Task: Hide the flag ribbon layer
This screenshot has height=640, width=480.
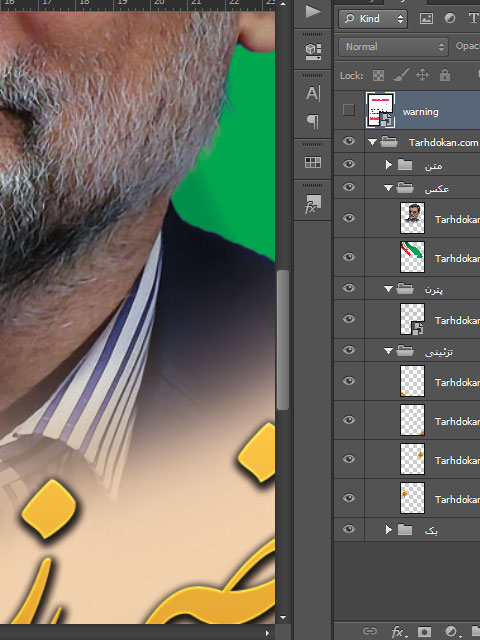Action: pyautogui.click(x=349, y=257)
